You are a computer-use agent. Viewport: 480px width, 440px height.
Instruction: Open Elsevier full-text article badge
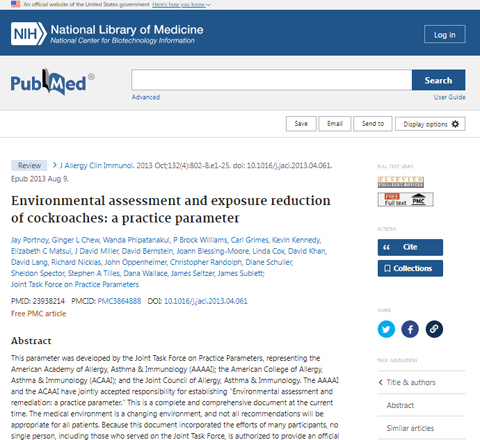pyautogui.click(x=401, y=182)
